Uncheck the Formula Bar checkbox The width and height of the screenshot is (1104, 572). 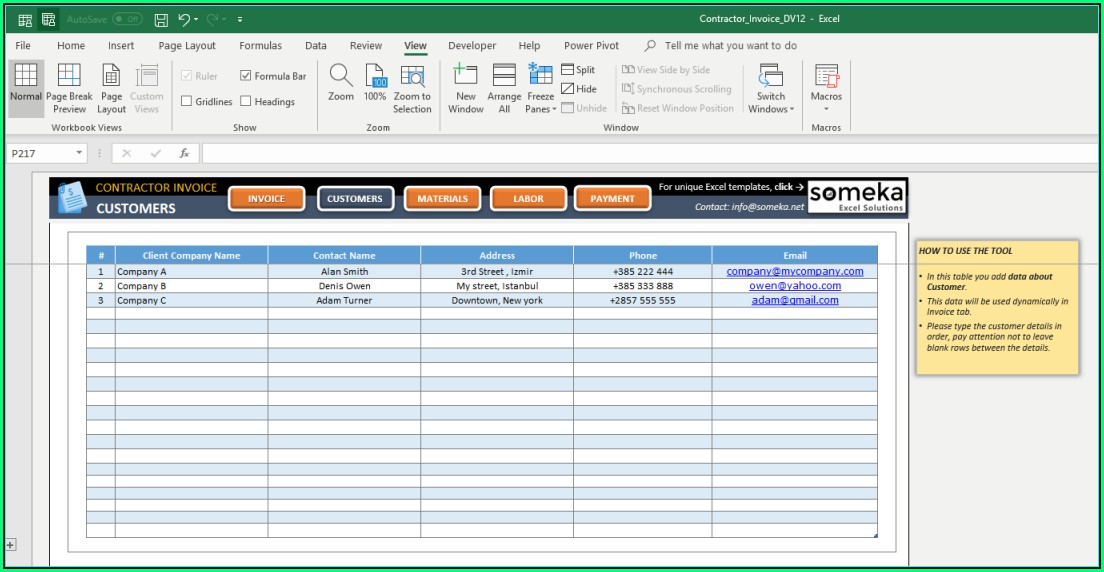click(246, 76)
